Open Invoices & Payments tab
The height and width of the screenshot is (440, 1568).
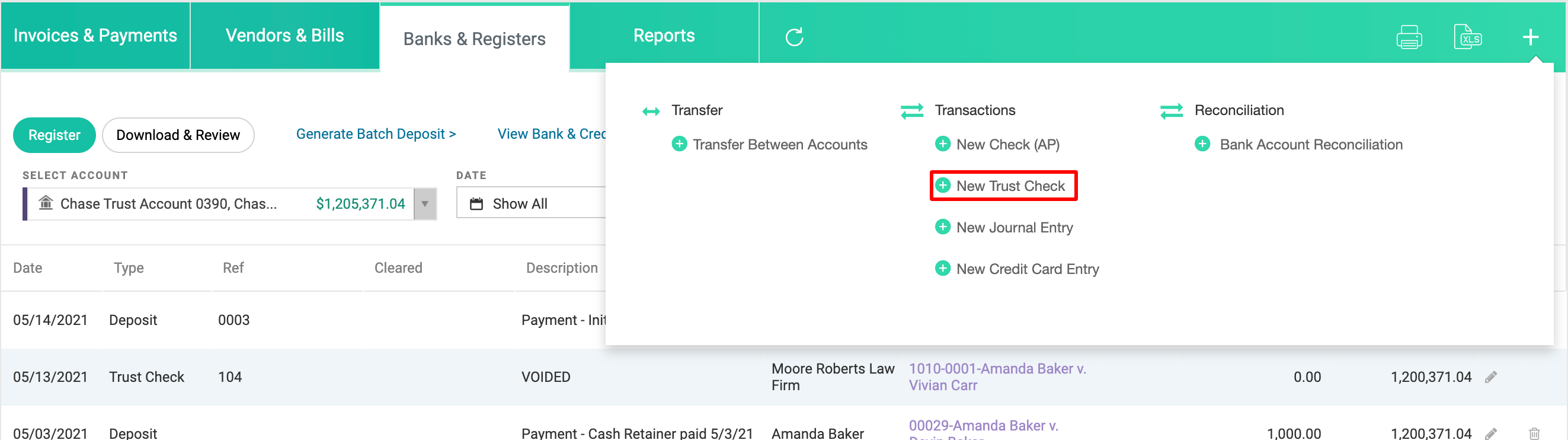coord(95,36)
